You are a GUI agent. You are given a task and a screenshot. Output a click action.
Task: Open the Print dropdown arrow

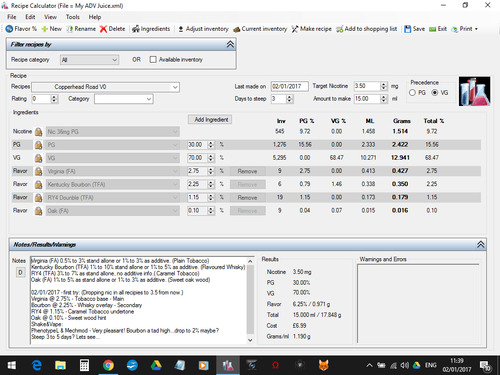click(x=476, y=29)
